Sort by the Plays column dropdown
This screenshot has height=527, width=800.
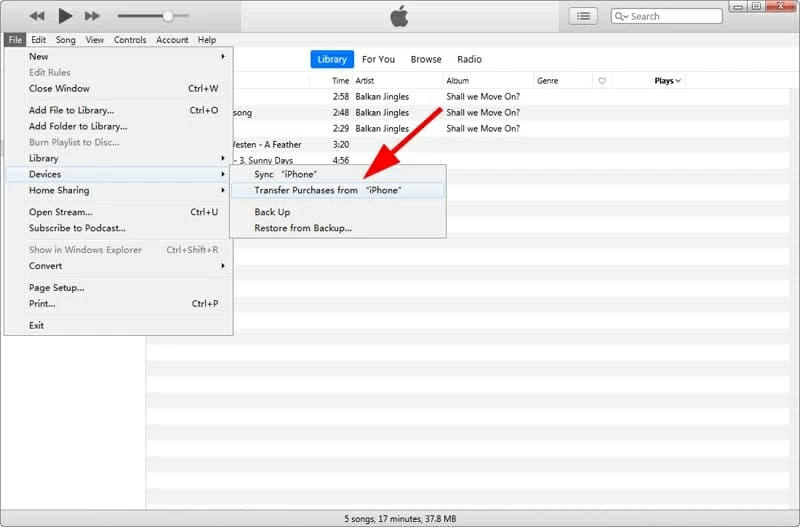click(x=667, y=80)
